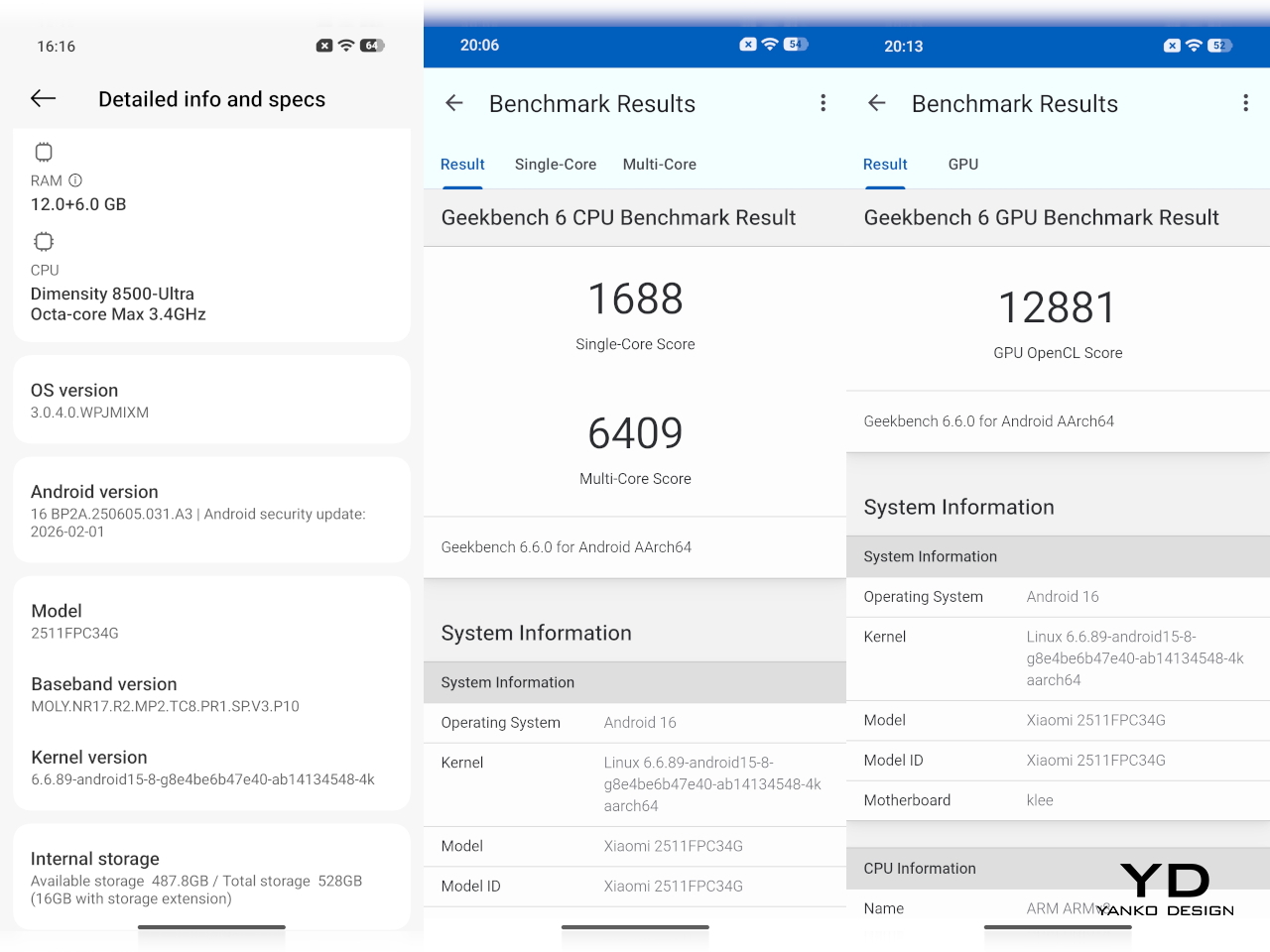Tap the CPU chip icon
Image resolution: width=1270 pixels, height=952 pixels.
pyautogui.click(x=44, y=242)
